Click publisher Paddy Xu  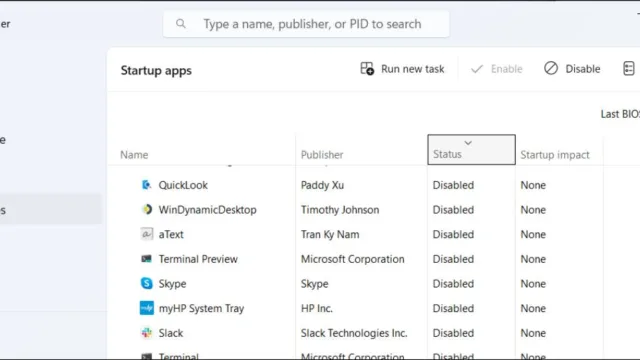pyautogui.click(x=322, y=185)
